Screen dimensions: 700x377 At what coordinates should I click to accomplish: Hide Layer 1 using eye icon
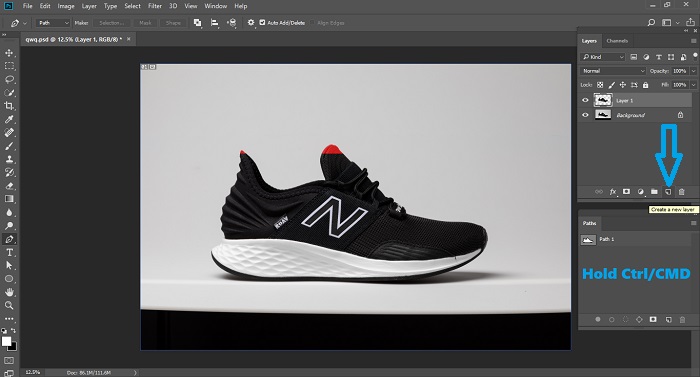pyautogui.click(x=585, y=101)
